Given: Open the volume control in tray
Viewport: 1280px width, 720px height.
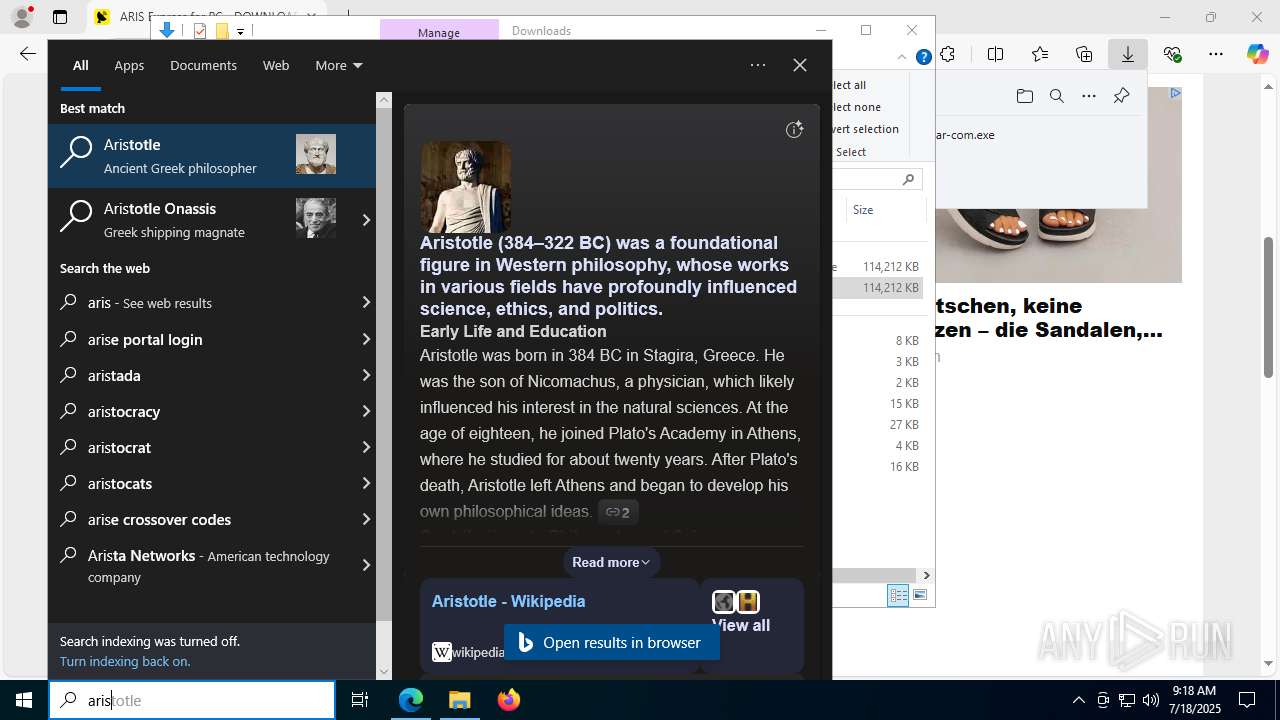Looking at the screenshot, I should click(1151, 700).
